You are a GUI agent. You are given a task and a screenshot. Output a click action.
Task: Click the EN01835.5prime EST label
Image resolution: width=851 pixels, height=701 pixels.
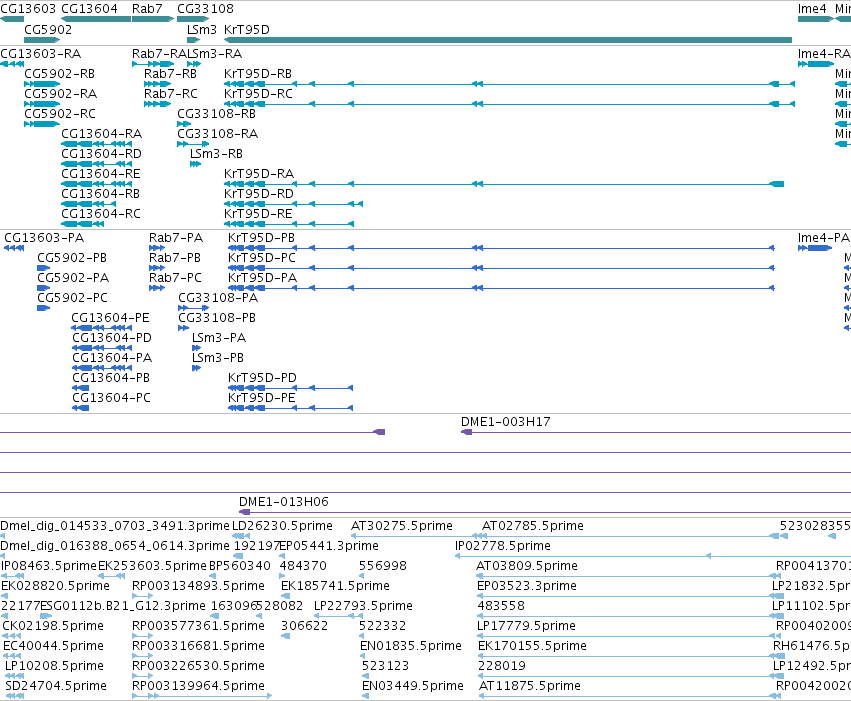pos(411,646)
